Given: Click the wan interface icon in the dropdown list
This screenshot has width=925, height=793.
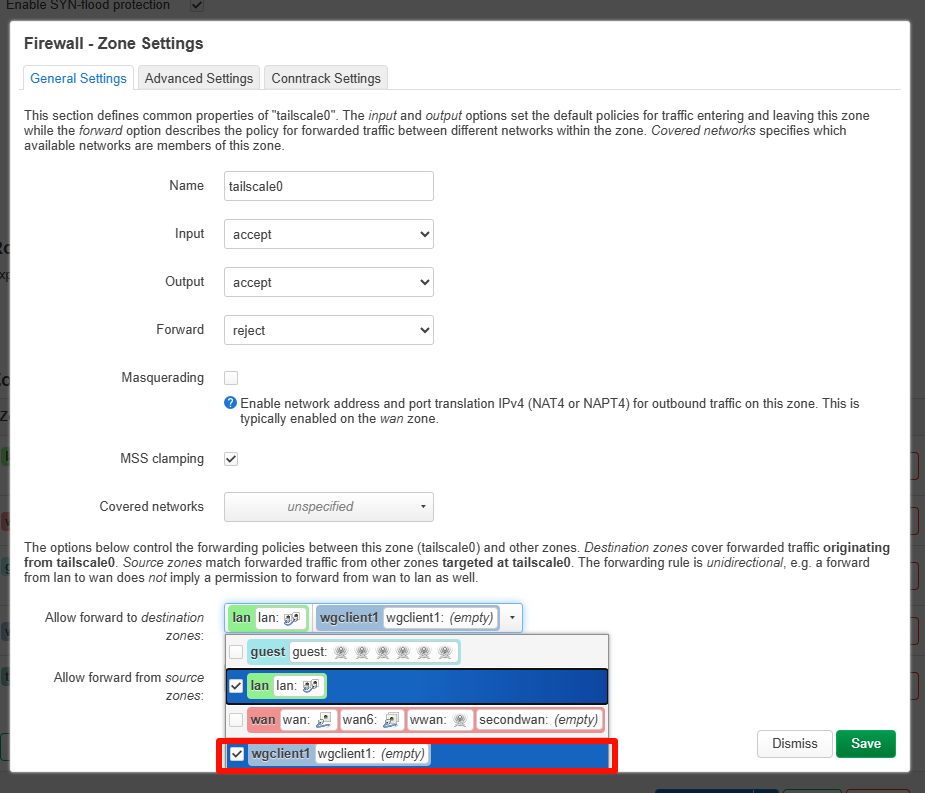Looking at the screenshot, I should (324, 720).
